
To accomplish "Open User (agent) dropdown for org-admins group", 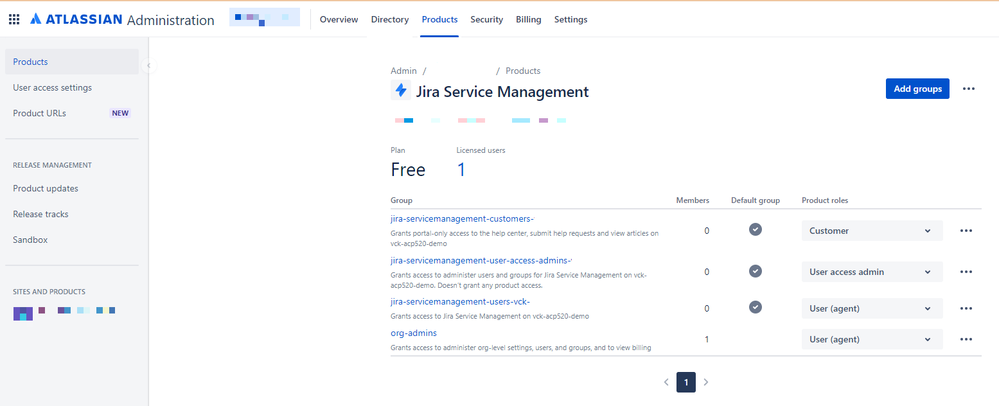I will 872,339.
